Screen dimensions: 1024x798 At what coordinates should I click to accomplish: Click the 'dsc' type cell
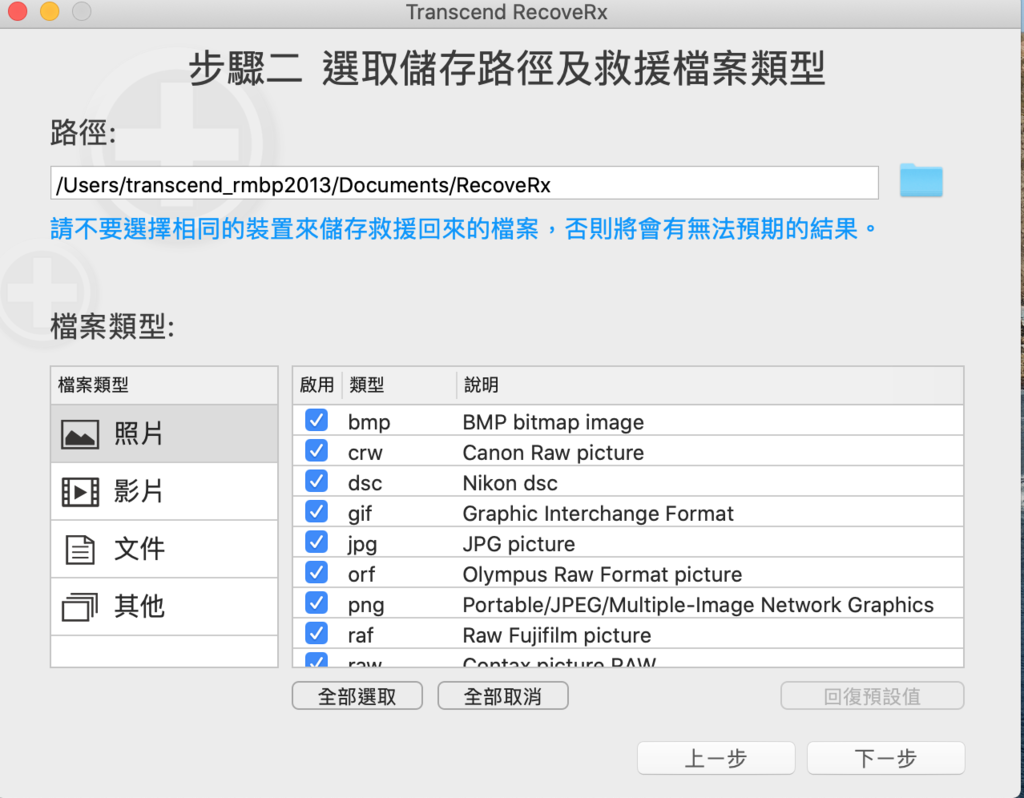[x=364, y=483]
